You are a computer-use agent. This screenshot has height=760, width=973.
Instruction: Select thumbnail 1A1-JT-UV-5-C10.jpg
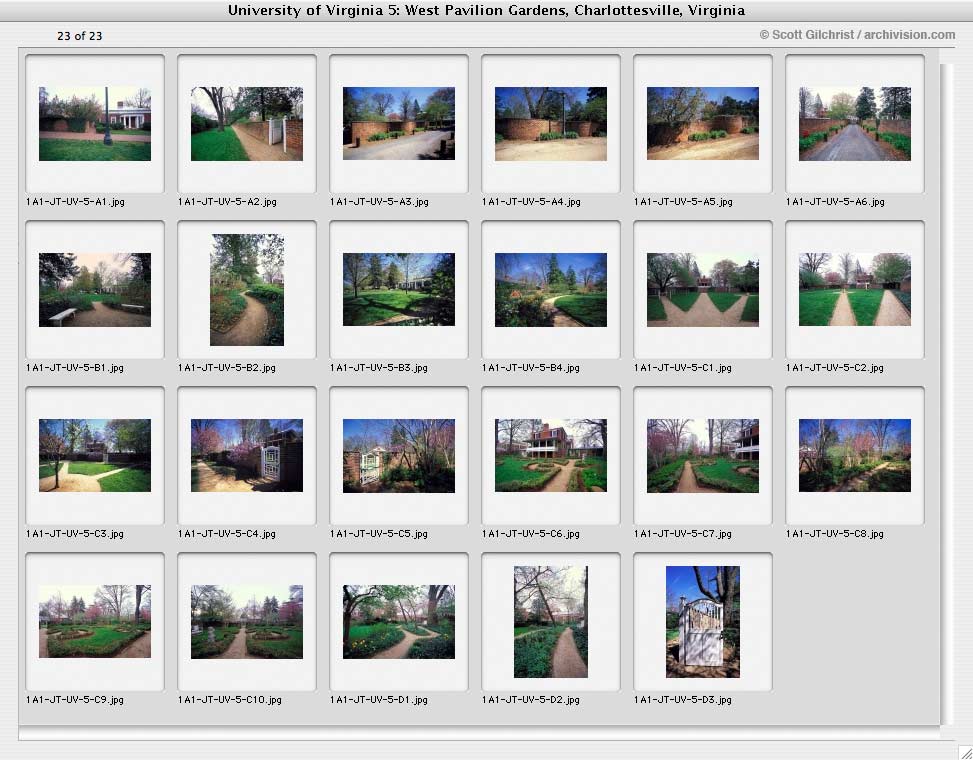click(247, 622)
